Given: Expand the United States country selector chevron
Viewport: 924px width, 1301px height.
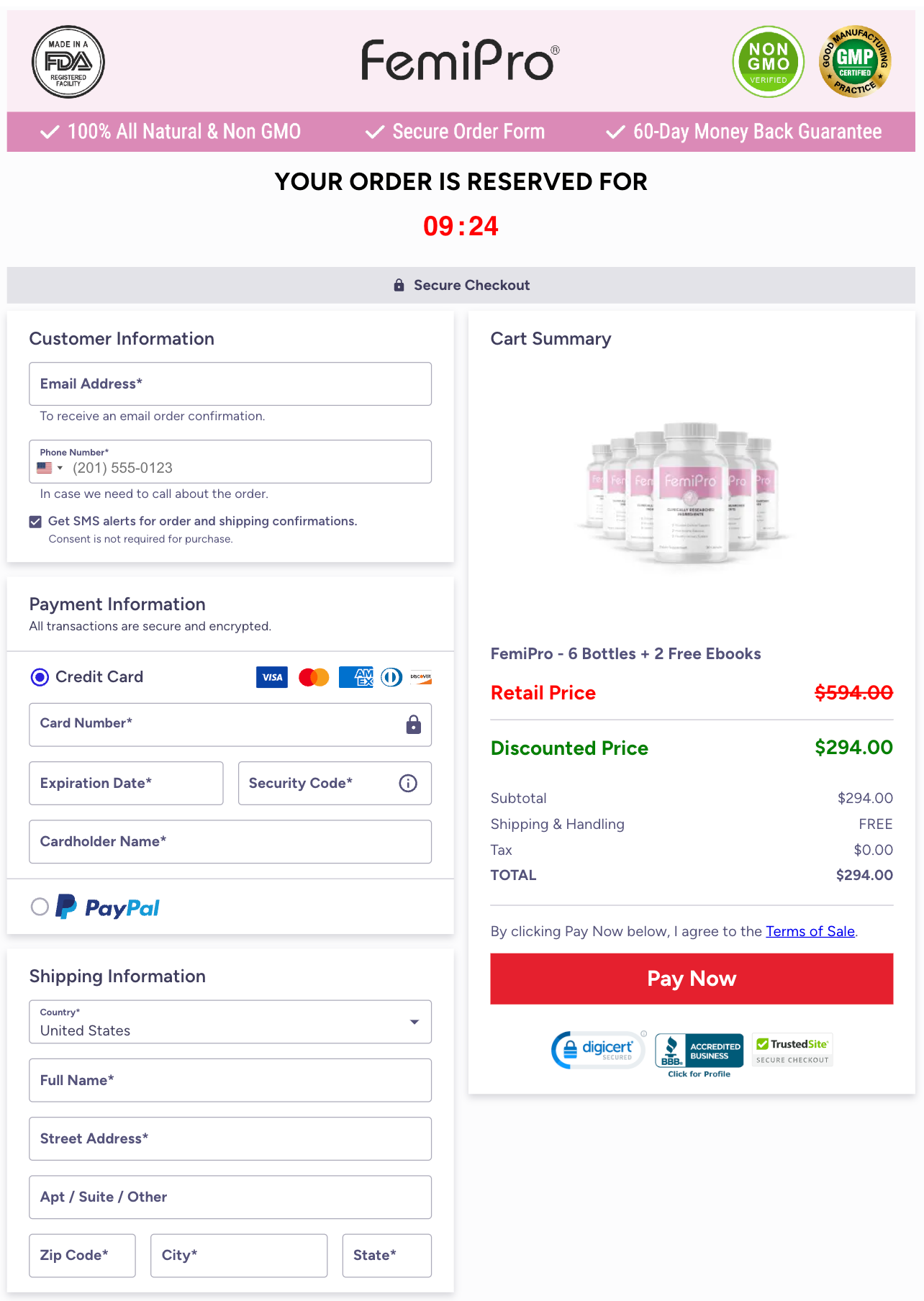Looking at the screenshot, I should click(414, 1021).
